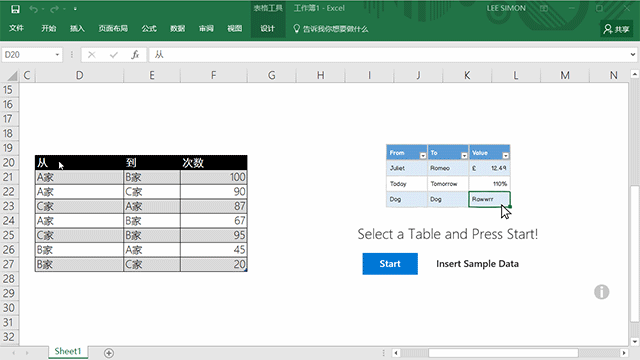This screenshot has width=640, height=360.
Task: Click the Share icon button
Action: pos(616,29)
